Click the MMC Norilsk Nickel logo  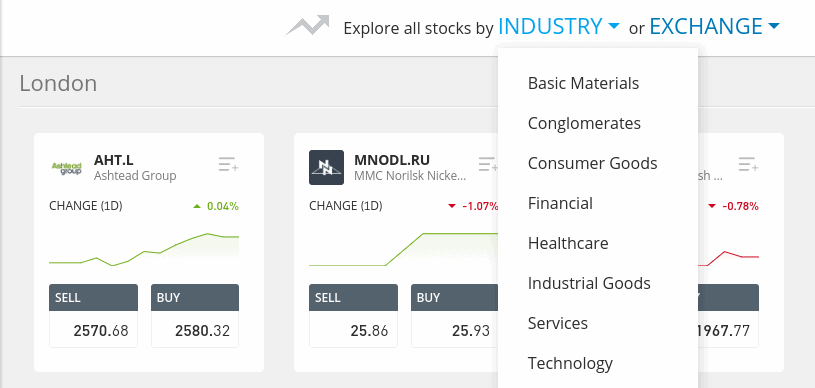(x=326, y=167)
